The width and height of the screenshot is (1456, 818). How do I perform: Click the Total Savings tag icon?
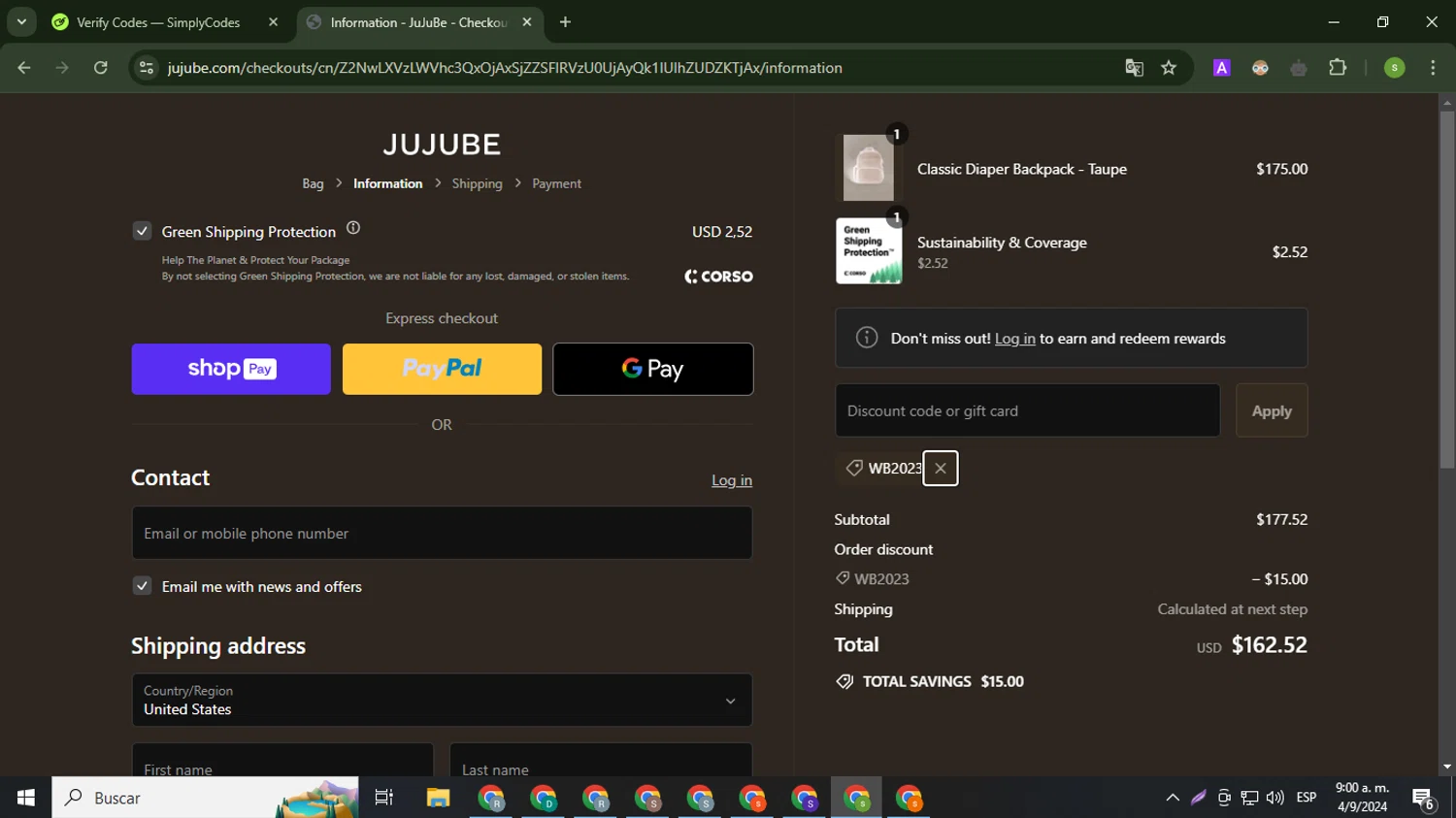coord(844,681)
